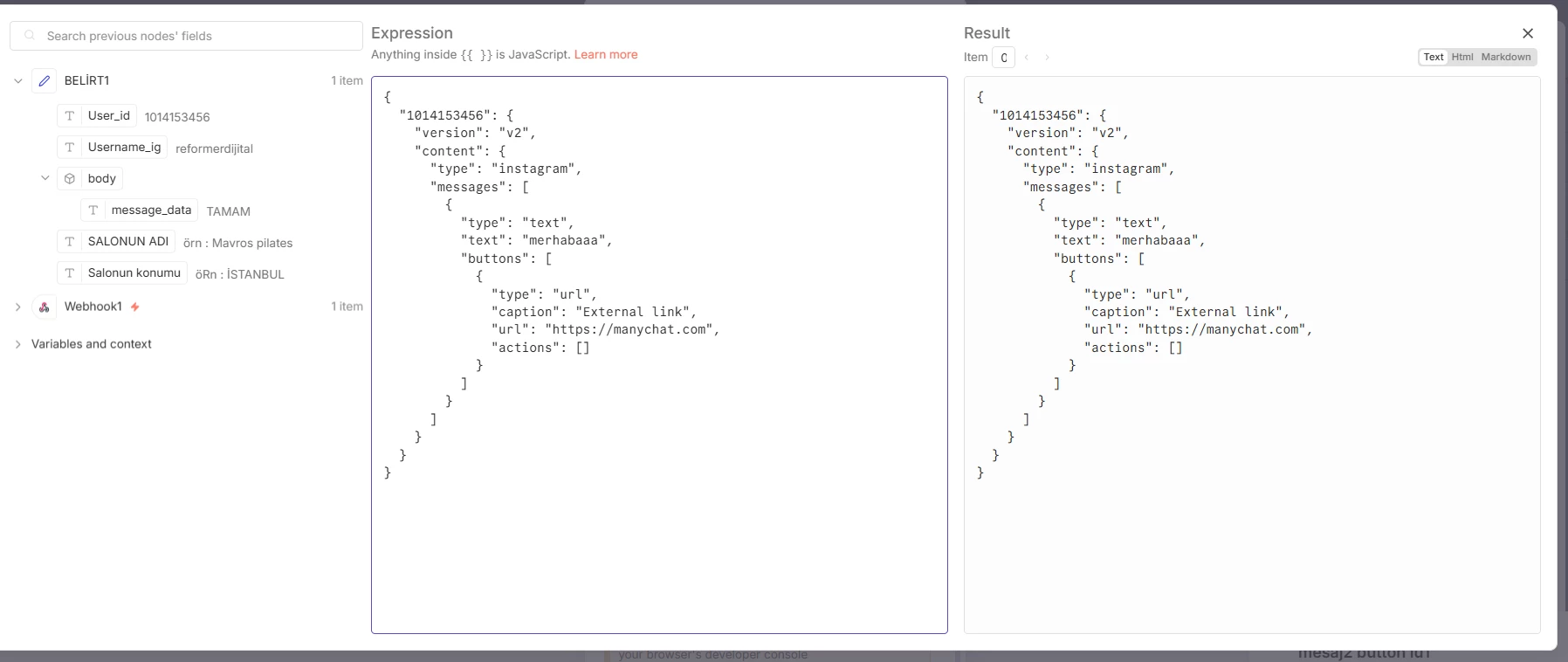Switch result view to Html
This screenshot has width=1568, height=662.
[x=1462, y=57]
